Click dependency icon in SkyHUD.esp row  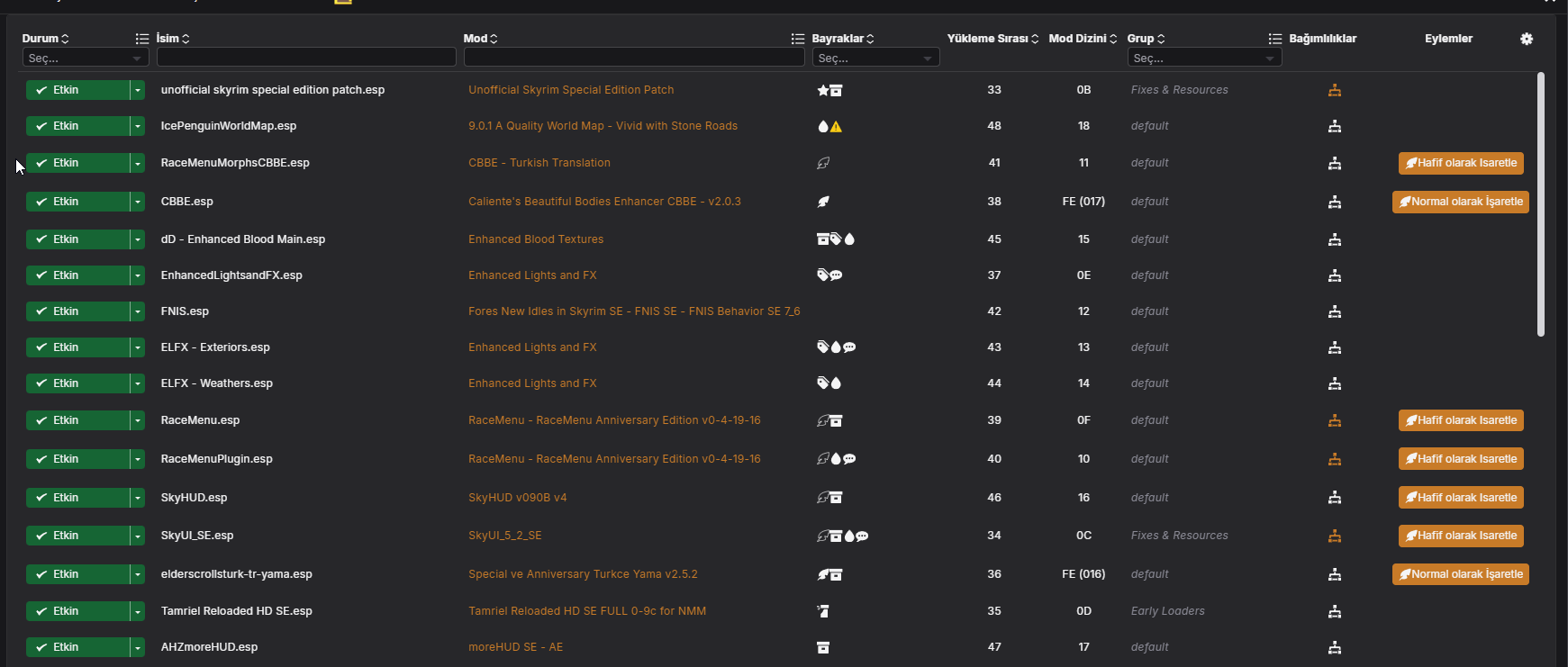[1335, 498]
